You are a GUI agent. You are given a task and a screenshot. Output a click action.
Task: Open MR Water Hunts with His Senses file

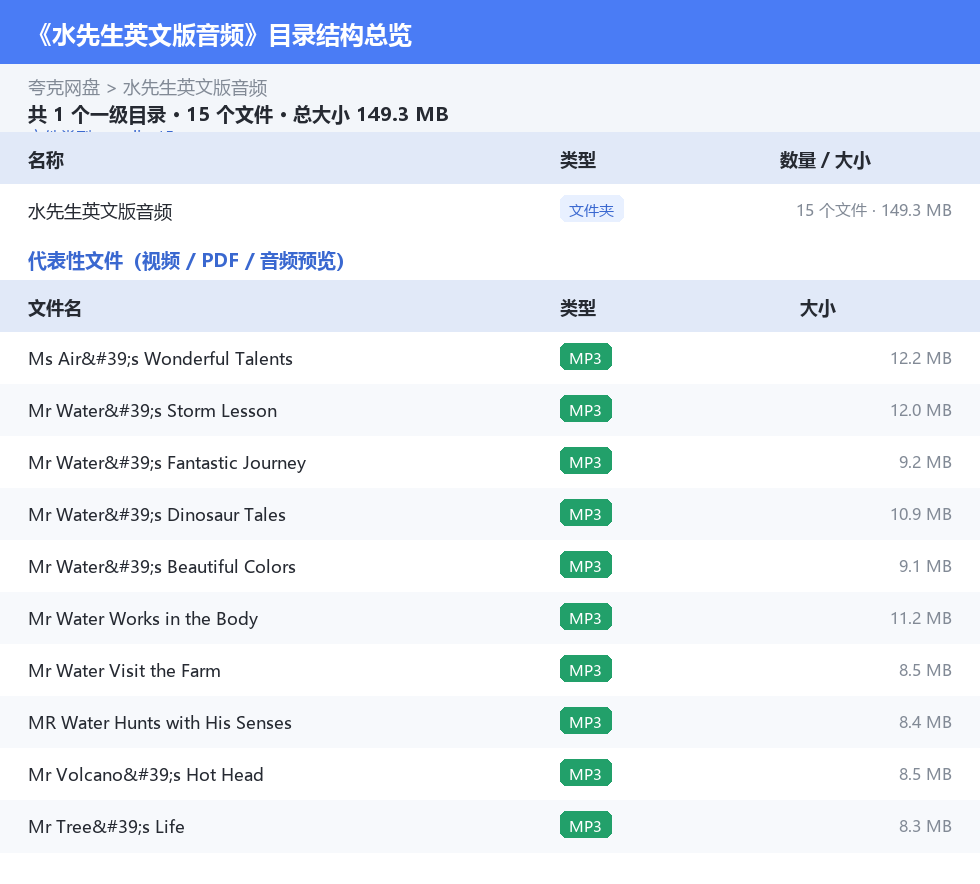pos(160,722)
